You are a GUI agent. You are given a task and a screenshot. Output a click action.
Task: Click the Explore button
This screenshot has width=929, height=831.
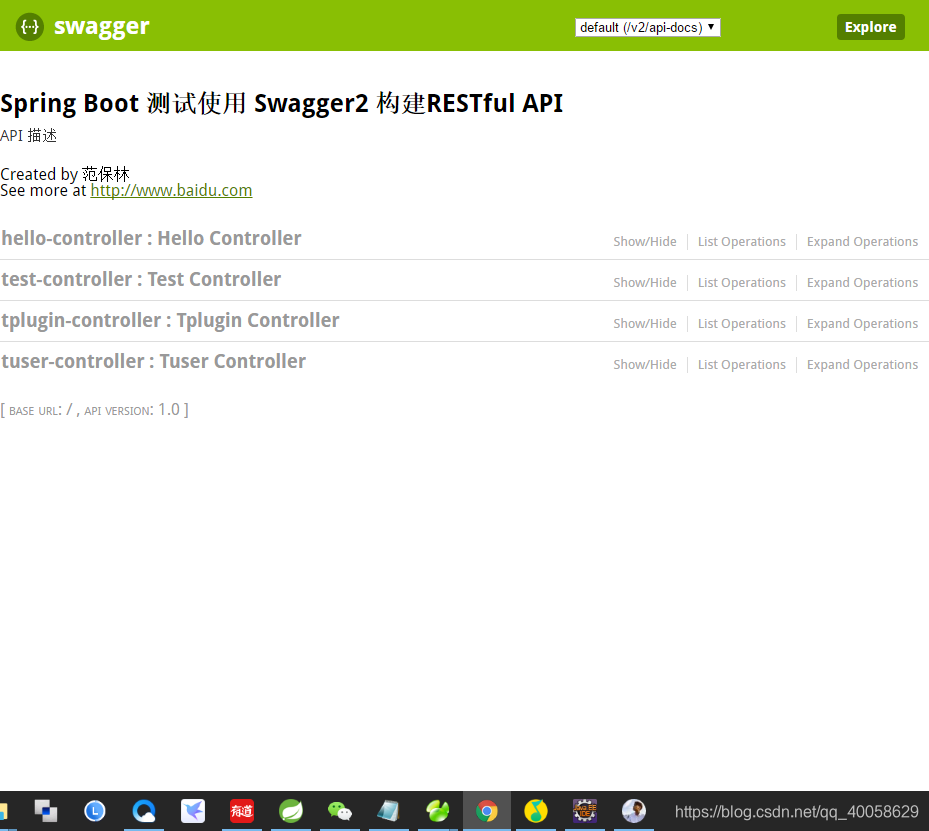(870, 27)
